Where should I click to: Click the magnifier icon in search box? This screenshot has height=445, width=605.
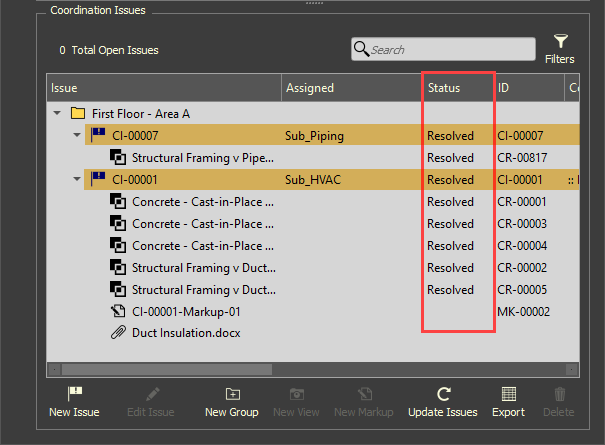(x=363, y=49)
